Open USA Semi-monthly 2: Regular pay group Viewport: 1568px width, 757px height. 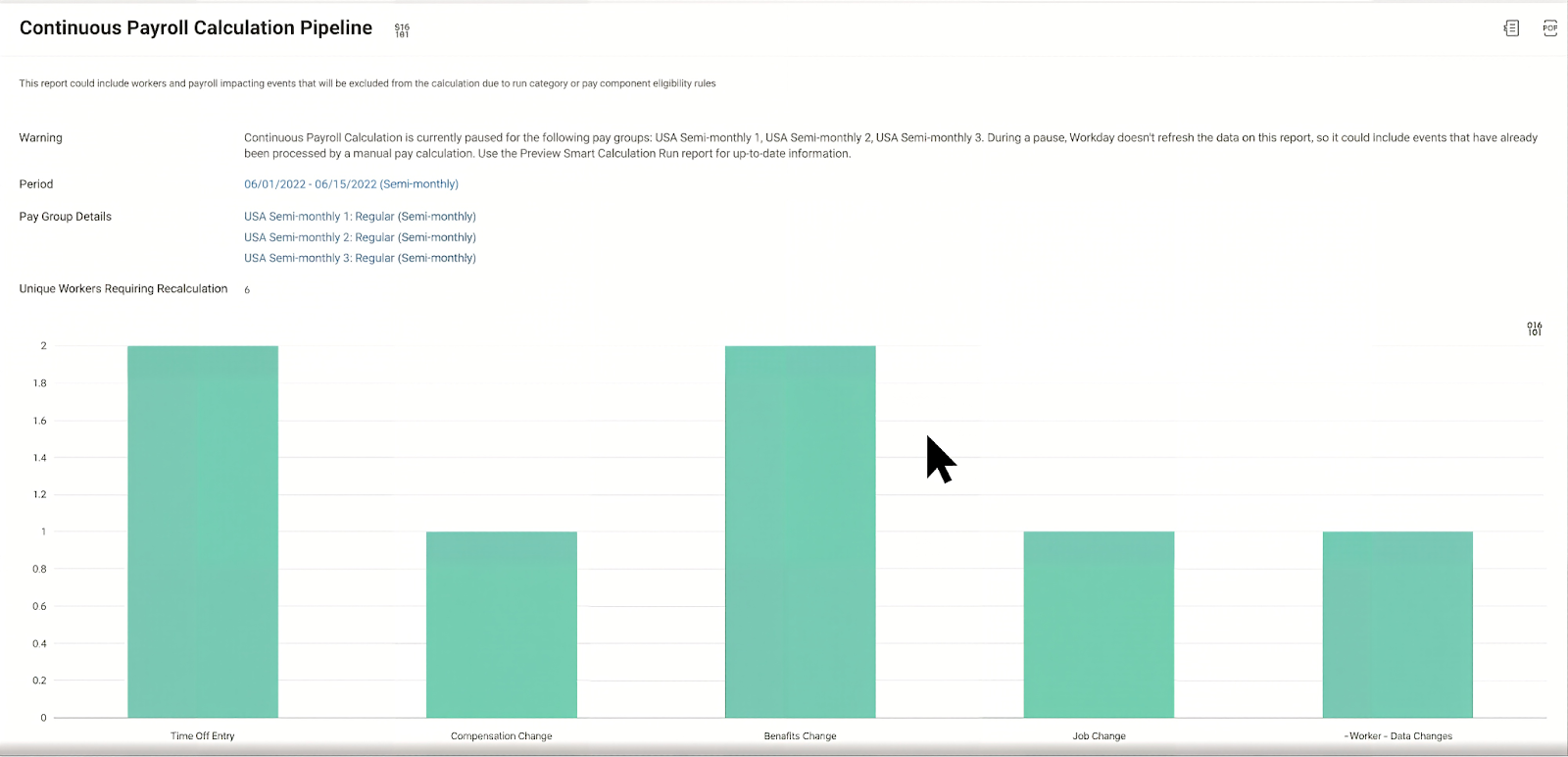point(360,237)
